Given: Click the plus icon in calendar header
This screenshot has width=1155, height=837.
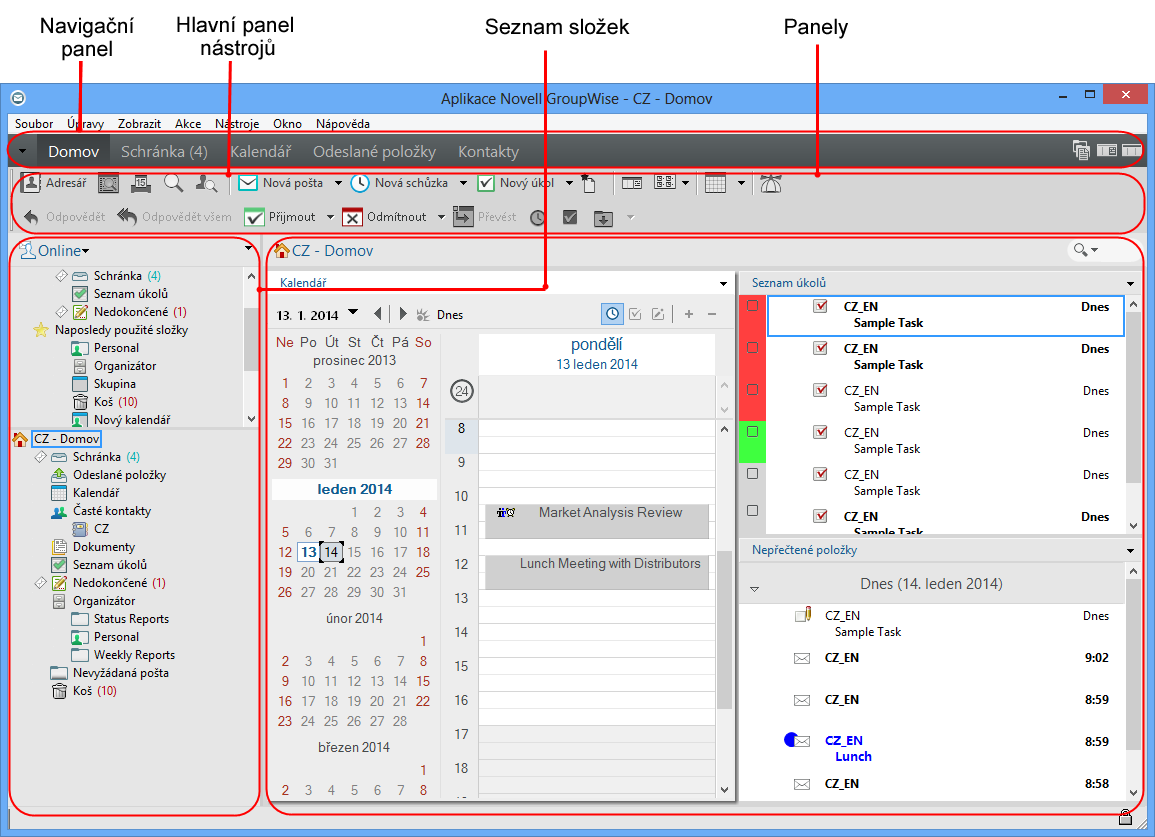Looking at the screenshot, I should 689,314.
